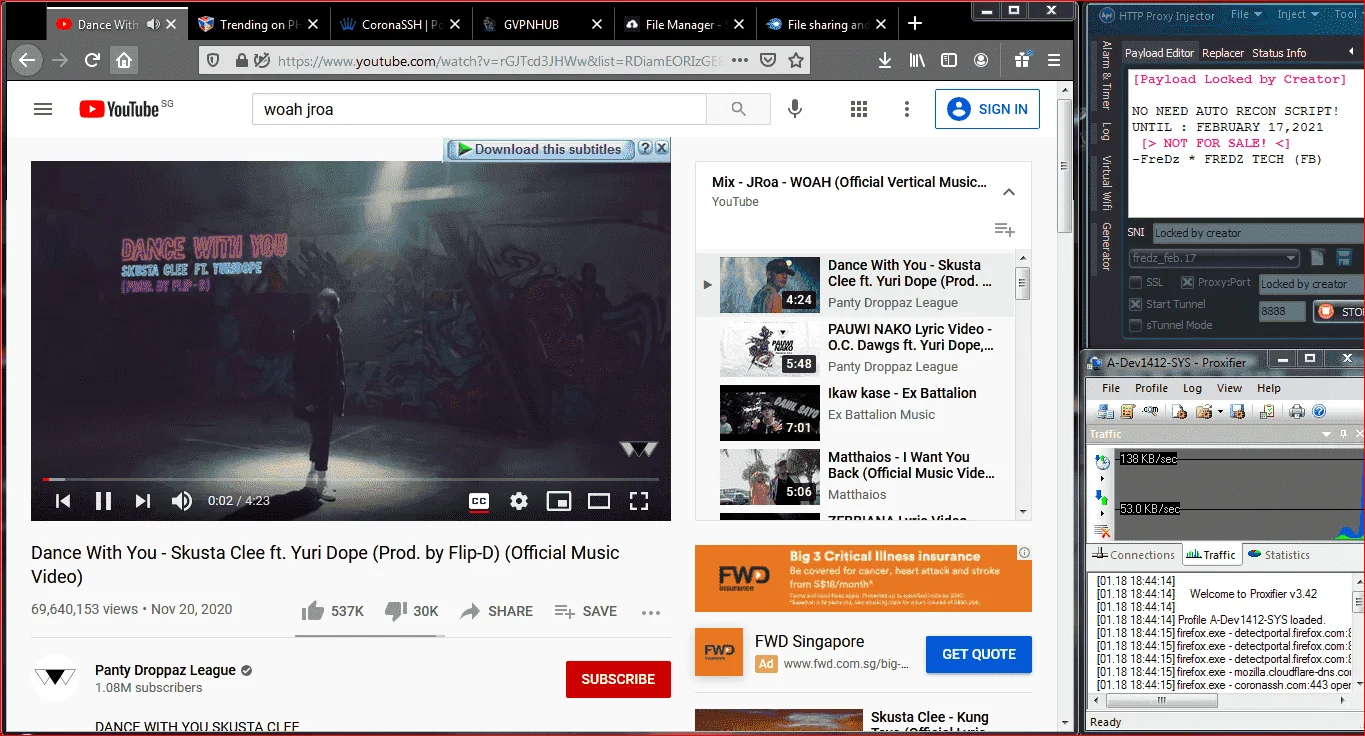1365x736 pixels.
Task: Mute the Dance With You tab
Action: click(153, 24)
